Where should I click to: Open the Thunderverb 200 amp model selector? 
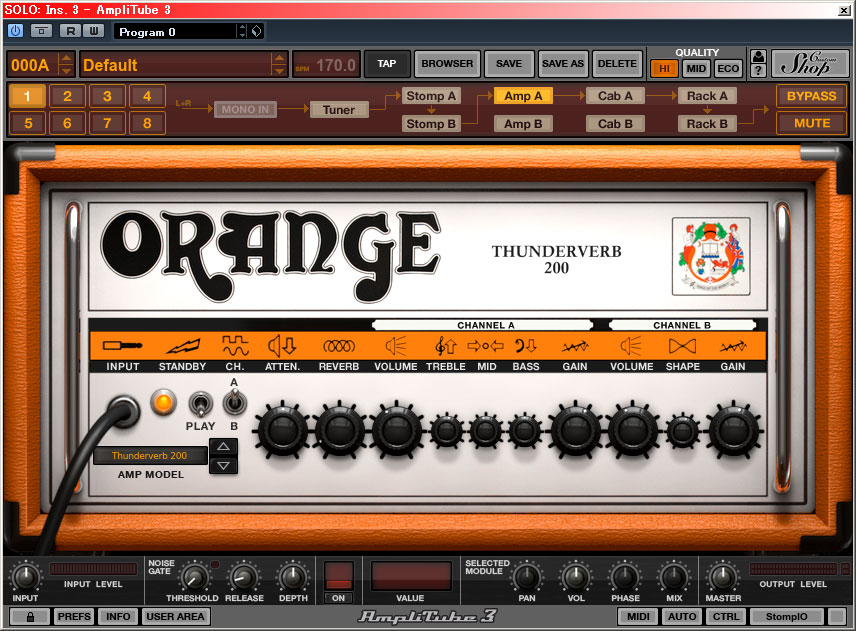coord(150,456)
